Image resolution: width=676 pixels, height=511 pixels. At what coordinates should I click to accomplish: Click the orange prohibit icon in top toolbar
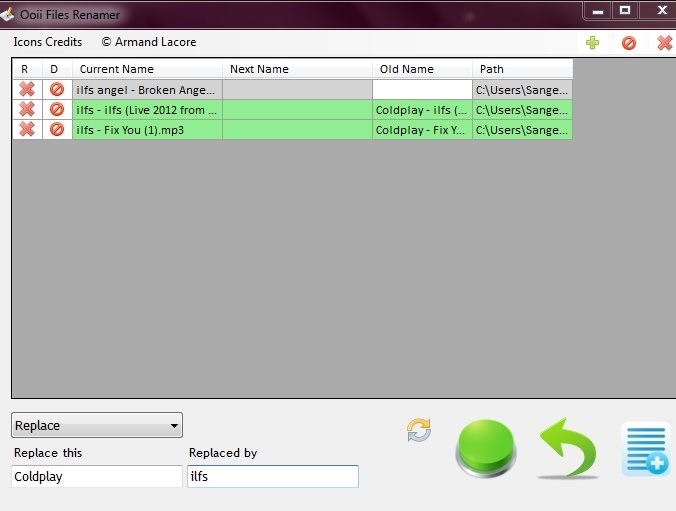click(x=629, y=43)
